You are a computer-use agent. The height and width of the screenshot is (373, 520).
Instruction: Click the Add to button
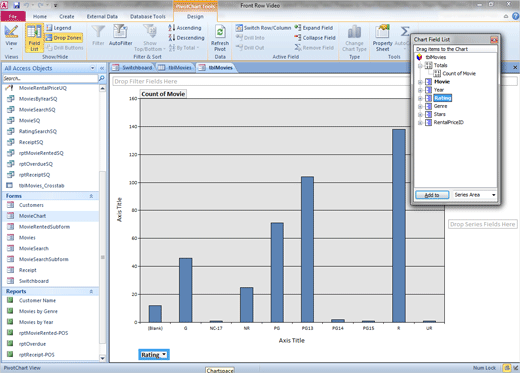pyautogui.click(x=432, y=195)
